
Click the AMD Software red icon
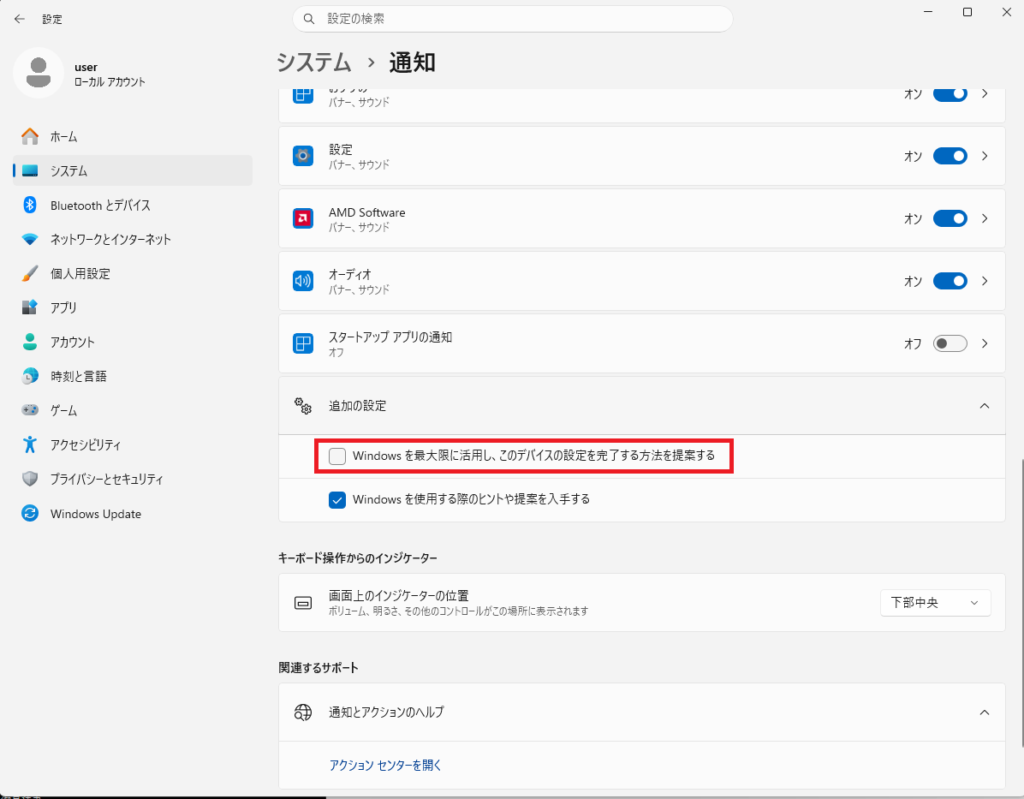coord(303,218)
